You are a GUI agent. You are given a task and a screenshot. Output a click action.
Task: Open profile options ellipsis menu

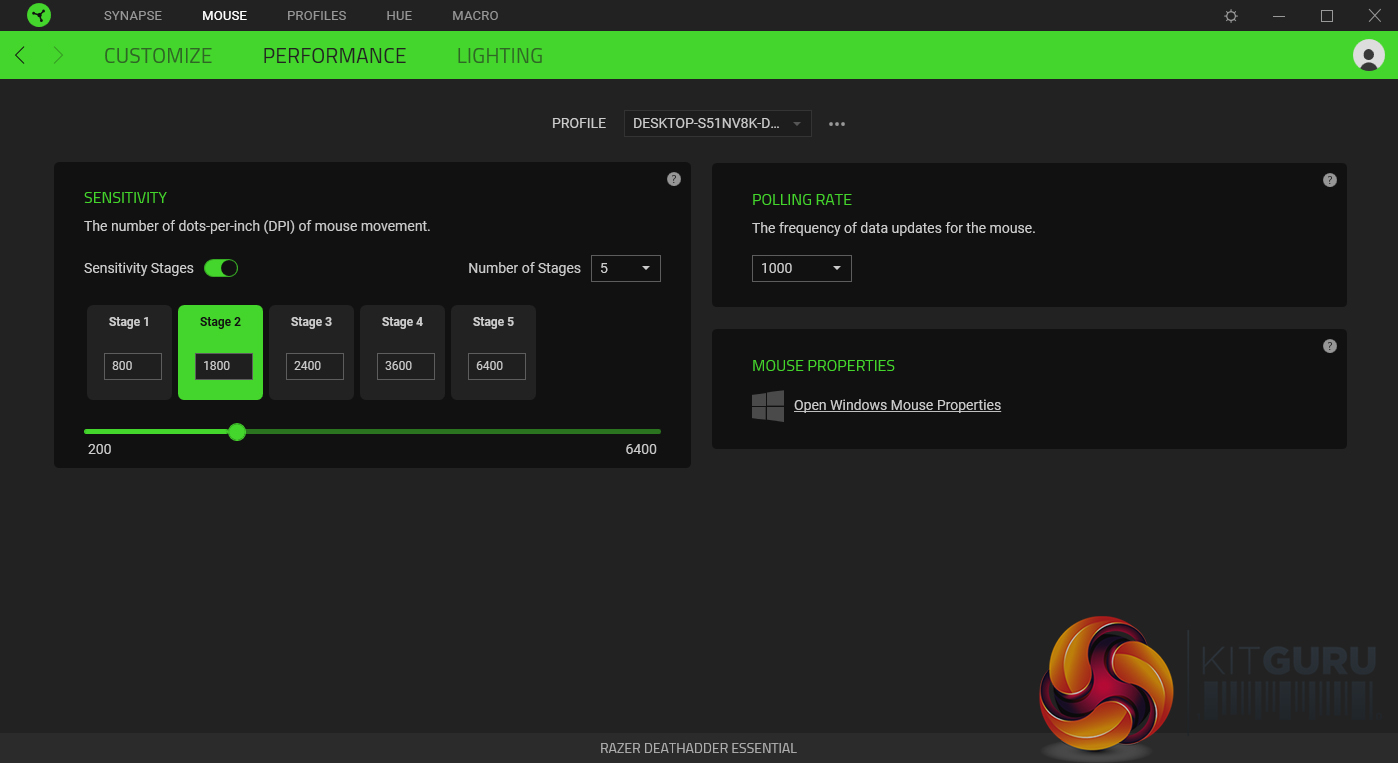point(837,124)
